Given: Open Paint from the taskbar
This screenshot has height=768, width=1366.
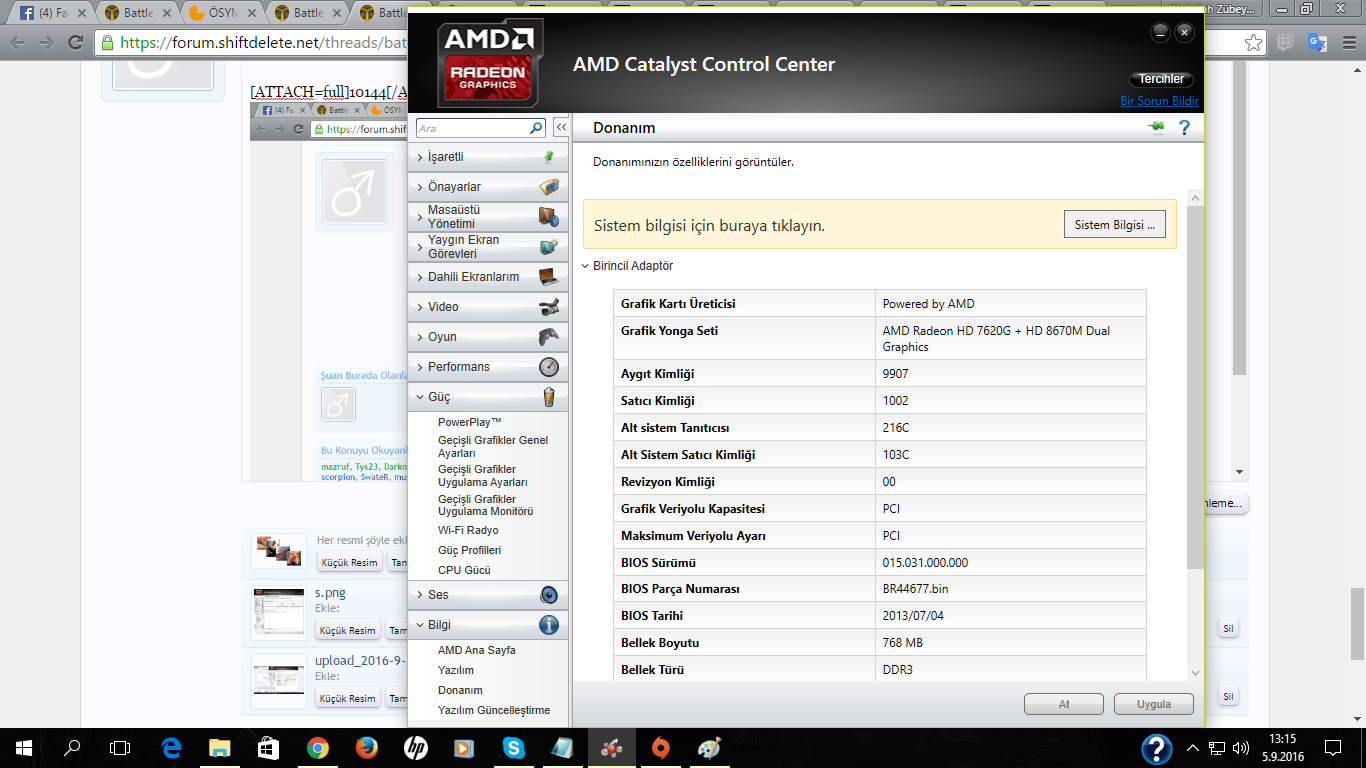Looking at the screenshot, I should click(x=709, y=748).
